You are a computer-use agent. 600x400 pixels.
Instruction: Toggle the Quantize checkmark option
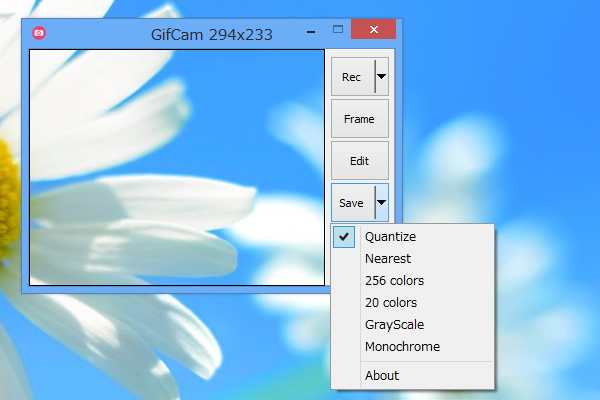click(x=412, y=237)
